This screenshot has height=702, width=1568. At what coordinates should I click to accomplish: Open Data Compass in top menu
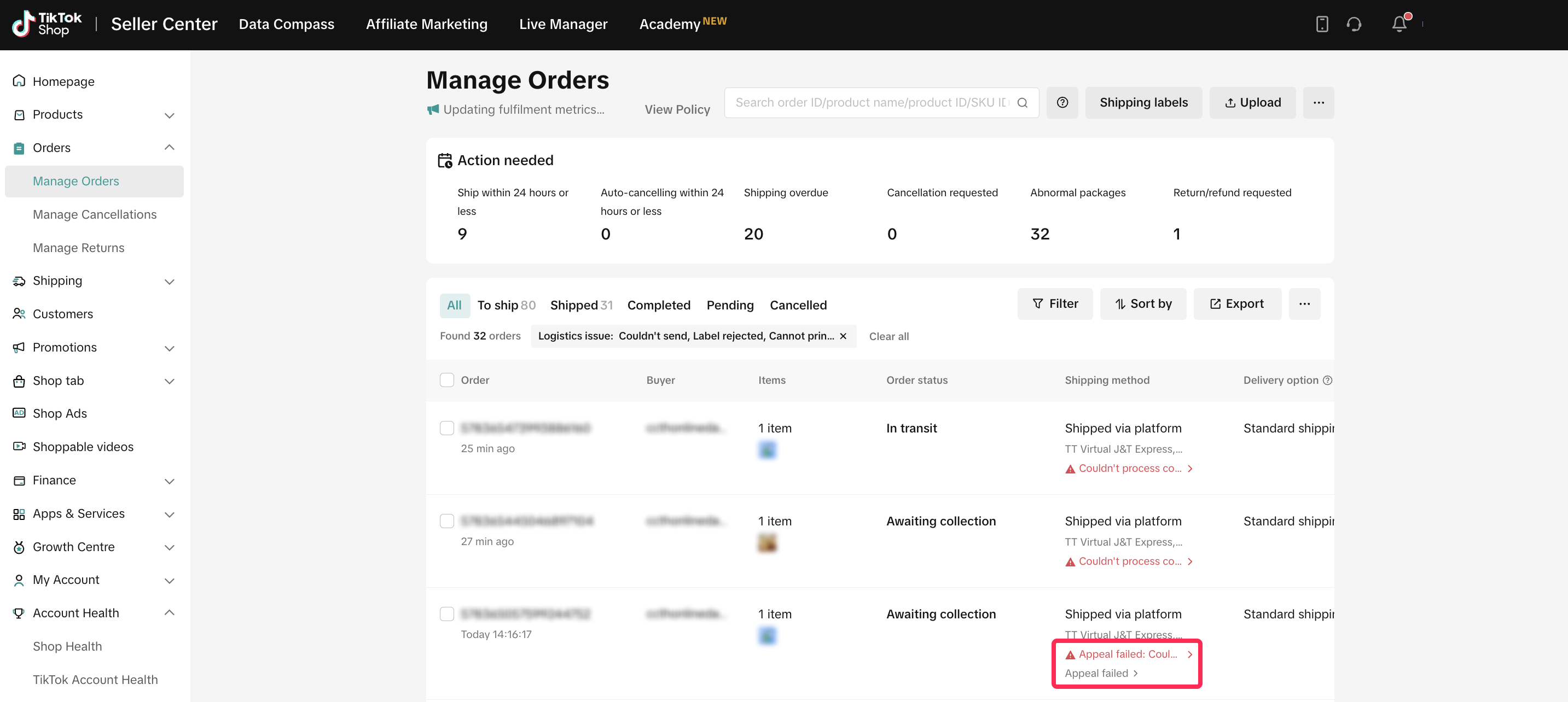point(286,24)
